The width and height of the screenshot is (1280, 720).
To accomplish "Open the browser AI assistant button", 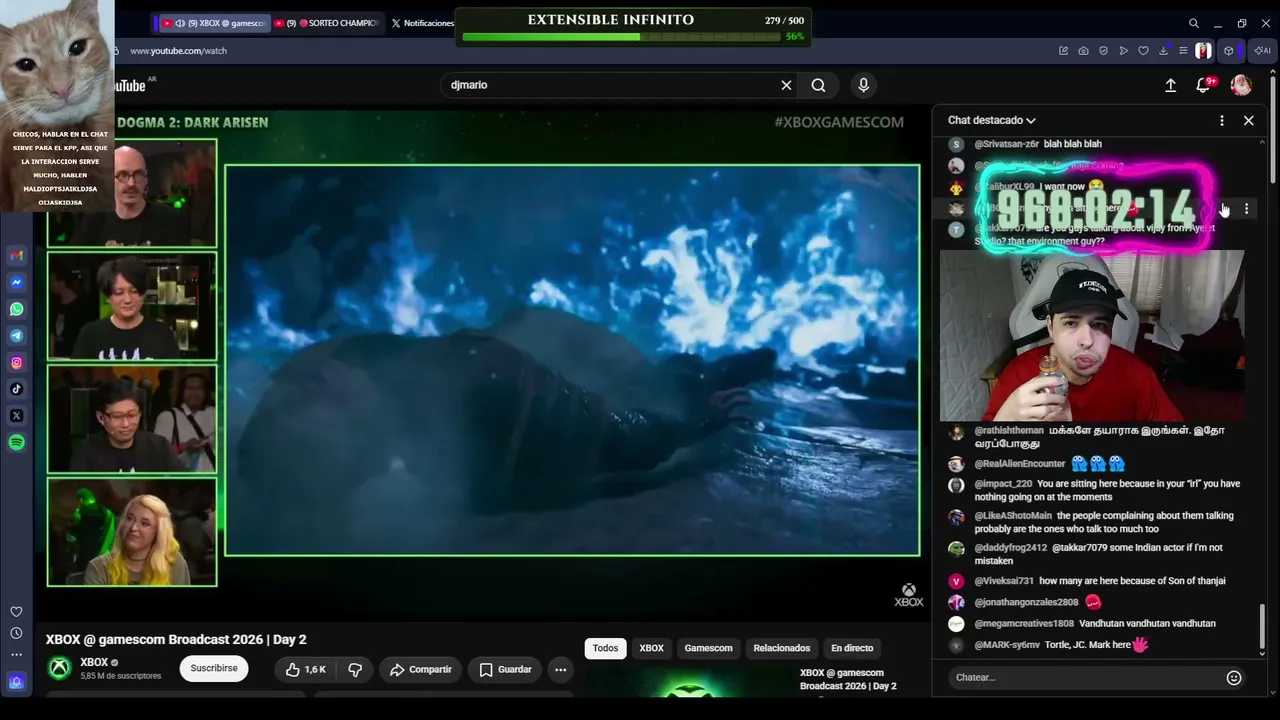I will (1262, 51).
